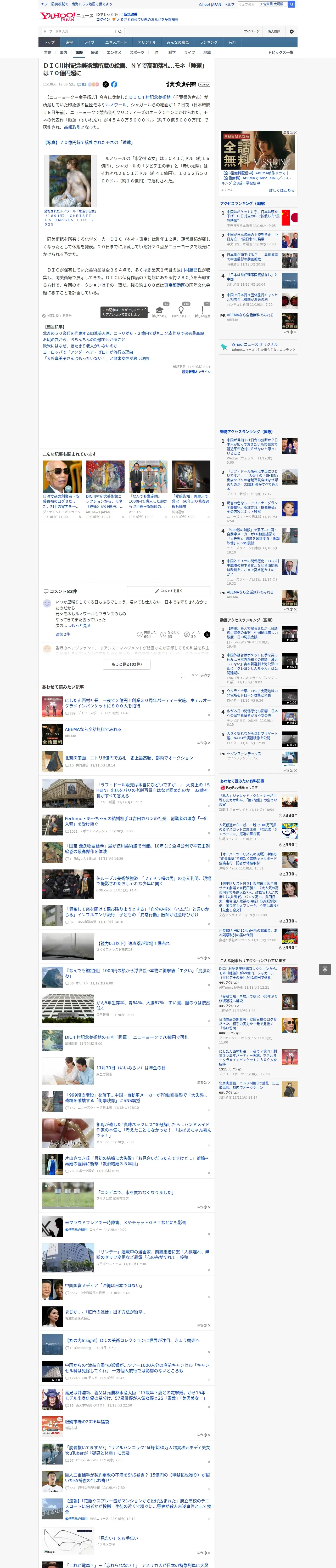Select the トップ navigation tab
336x1568 pixels.
[49, 43]
